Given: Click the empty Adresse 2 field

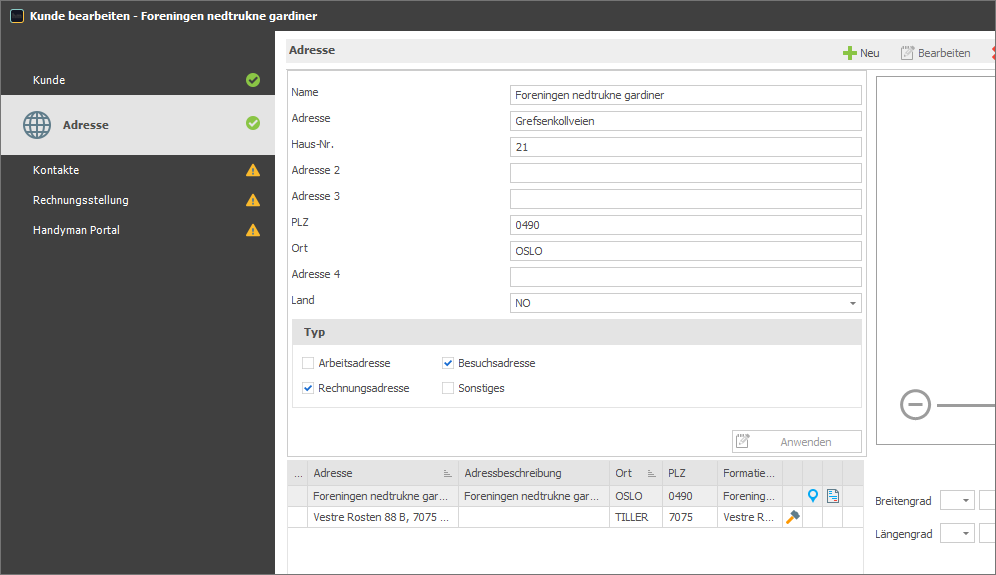Looking at the screenshot, I should [x=685, y=173].
